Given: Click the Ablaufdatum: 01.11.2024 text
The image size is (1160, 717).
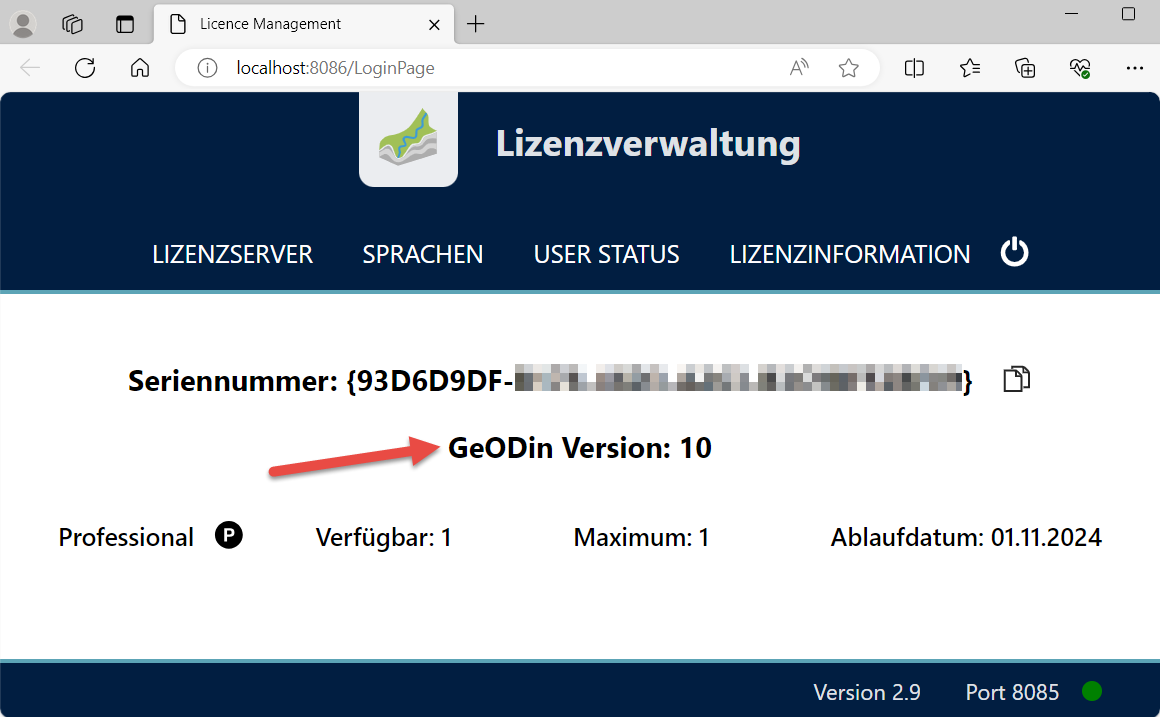Looking at the screenshot, I should 966,537.
